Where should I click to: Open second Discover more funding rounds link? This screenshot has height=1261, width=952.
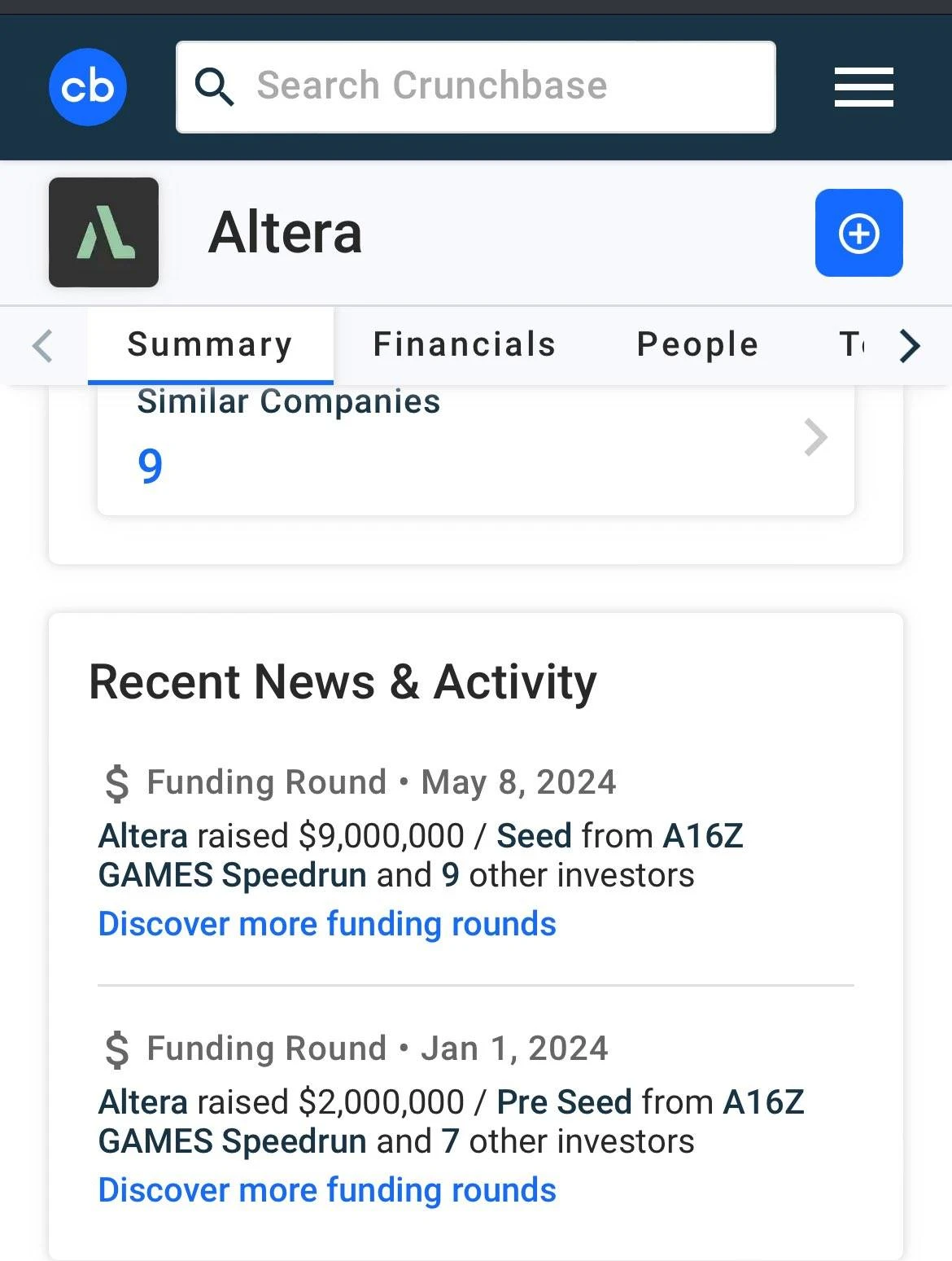[x=327, y=1190]
